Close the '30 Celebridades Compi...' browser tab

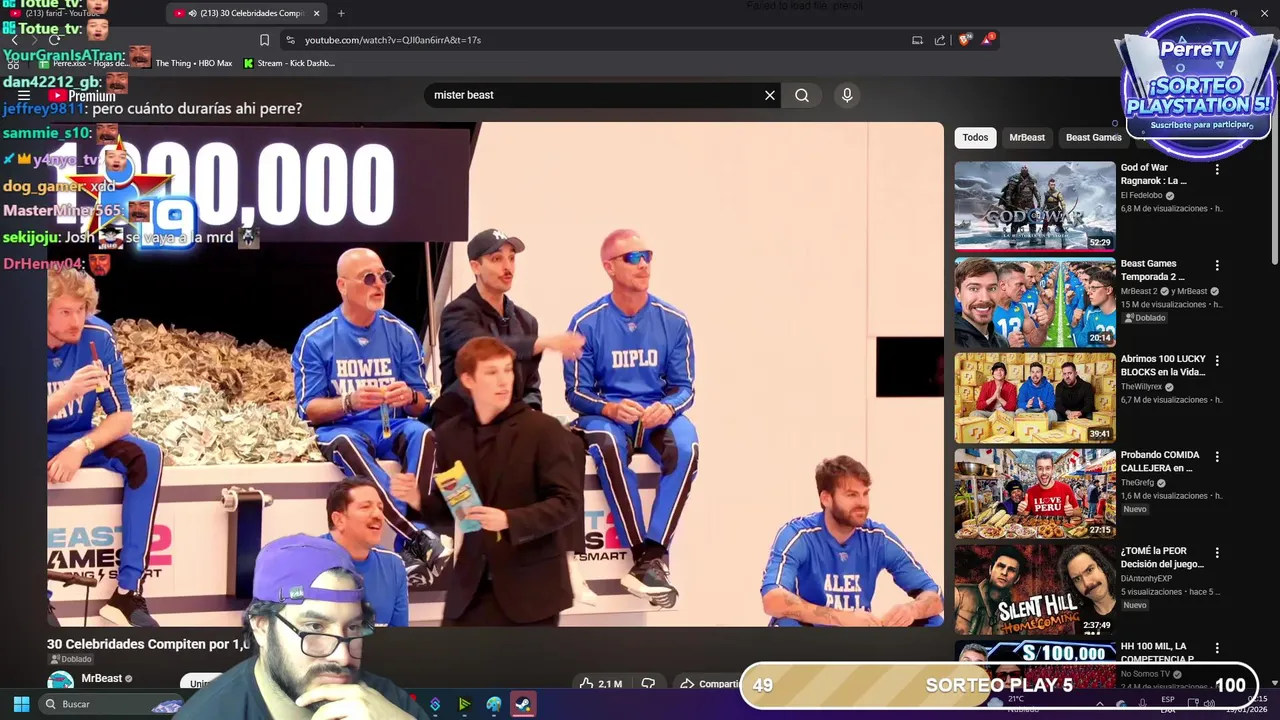(317, 13)
